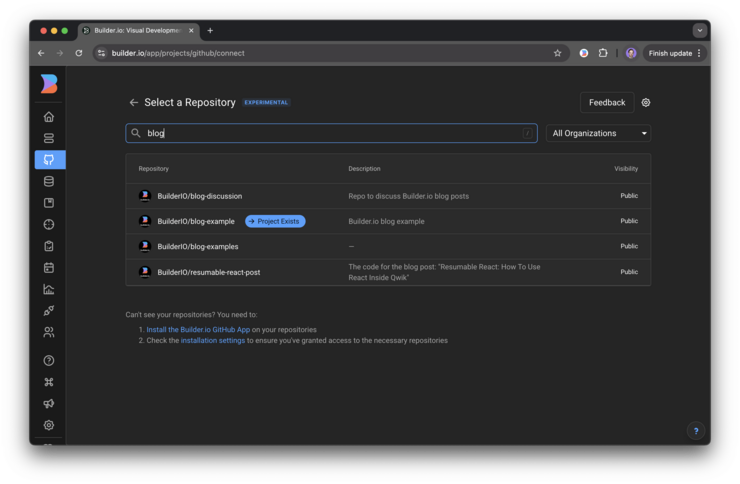Click the magnifier icon in search field
The width and height of the screenshot is (740, 484).
click(136, 133)
